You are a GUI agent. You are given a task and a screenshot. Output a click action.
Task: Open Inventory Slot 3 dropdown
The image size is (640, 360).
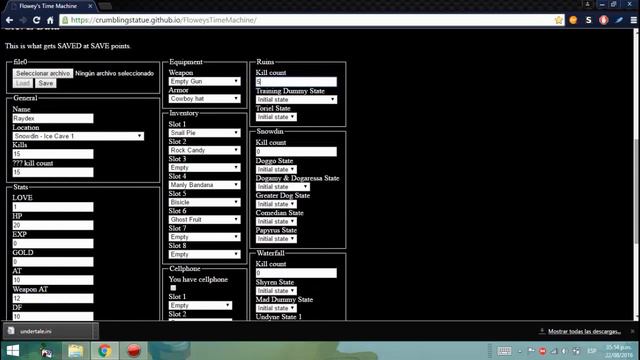pos(204,167)
